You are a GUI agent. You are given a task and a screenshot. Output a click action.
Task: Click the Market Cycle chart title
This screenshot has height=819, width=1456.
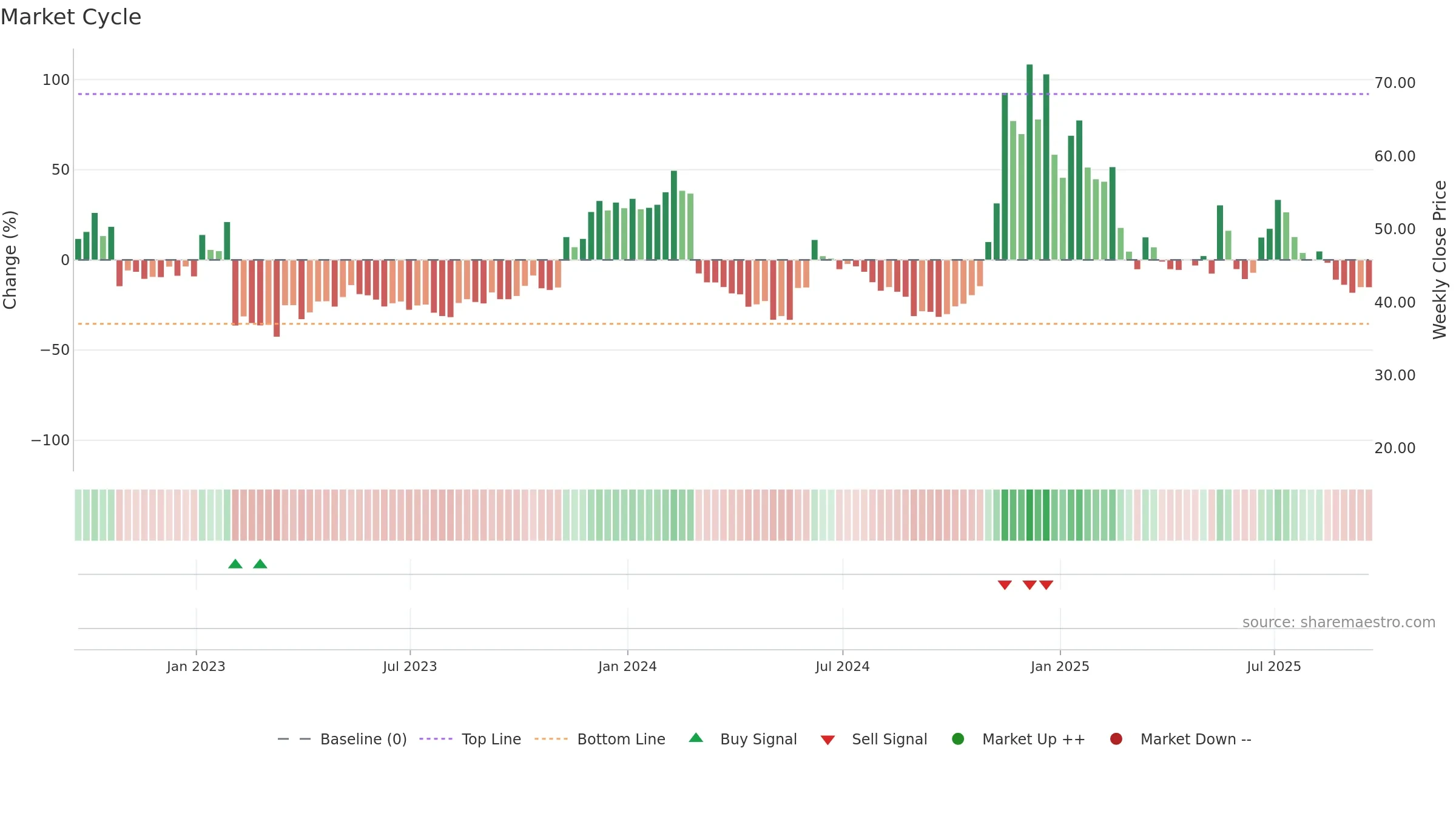click(71, 17)
